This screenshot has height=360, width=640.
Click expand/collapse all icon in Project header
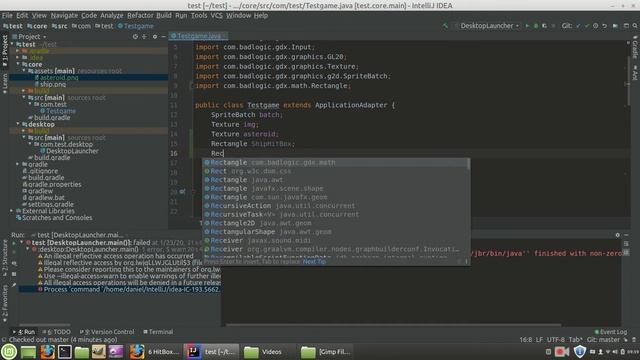[x=144, y=36]
